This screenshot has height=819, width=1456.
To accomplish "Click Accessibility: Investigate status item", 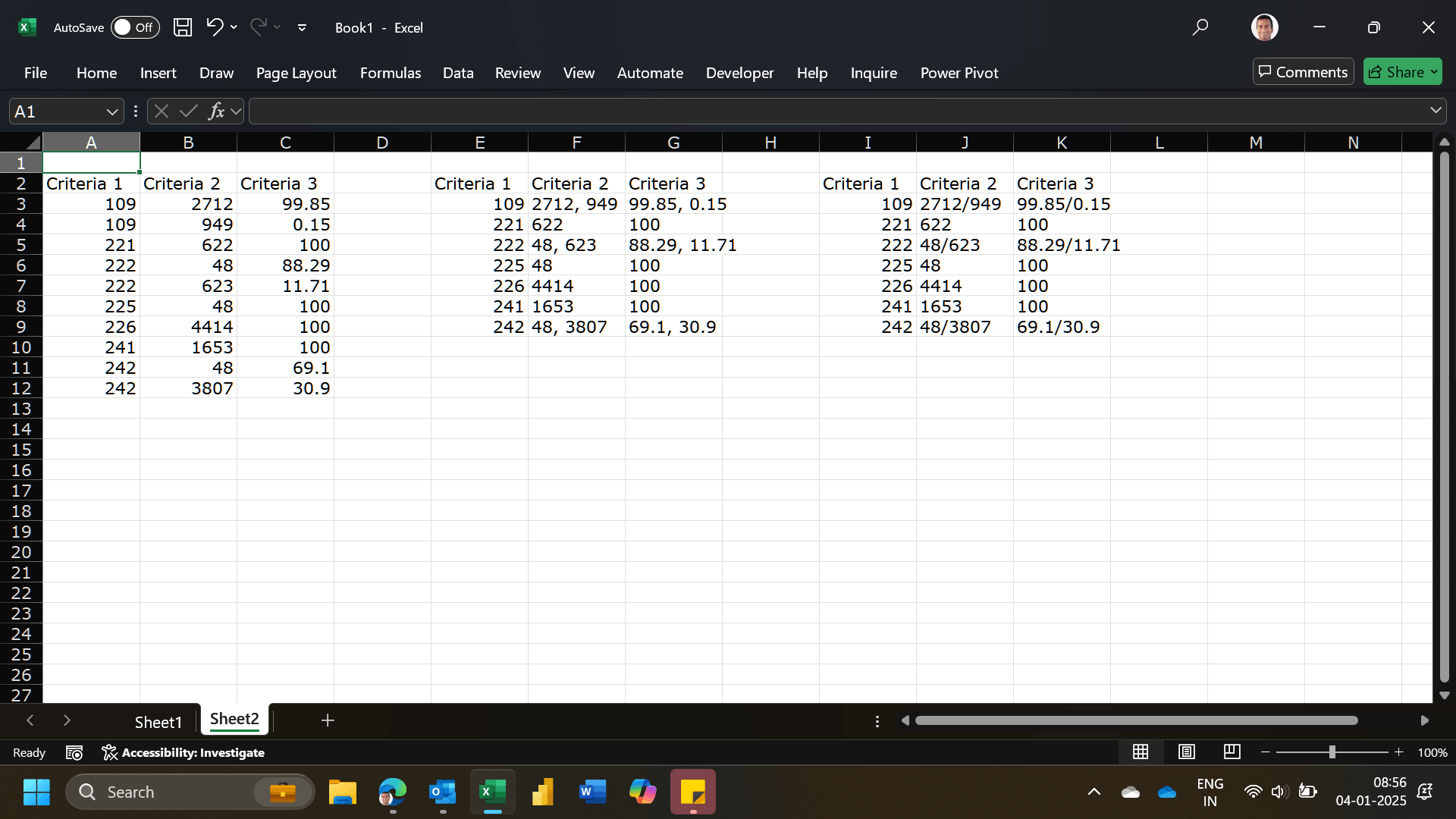I will pos(184,753).
